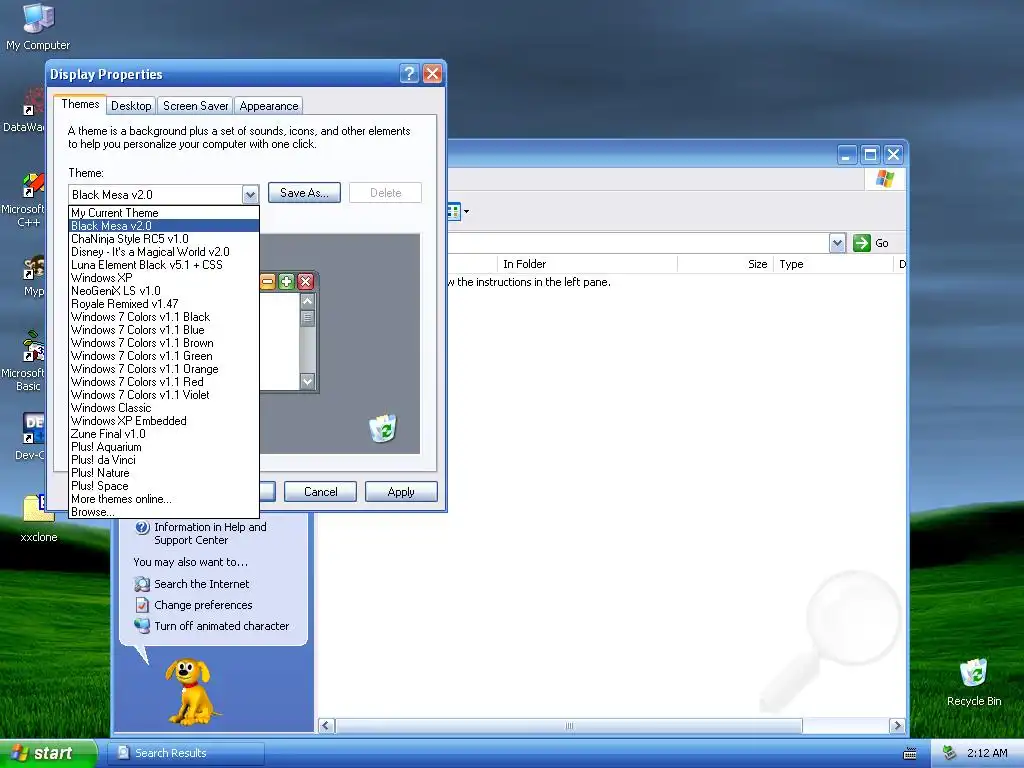The width and height of the screenshot is (1024, 768).
Task: Select the Windows XP theme entry
Action: coord(164,278)
